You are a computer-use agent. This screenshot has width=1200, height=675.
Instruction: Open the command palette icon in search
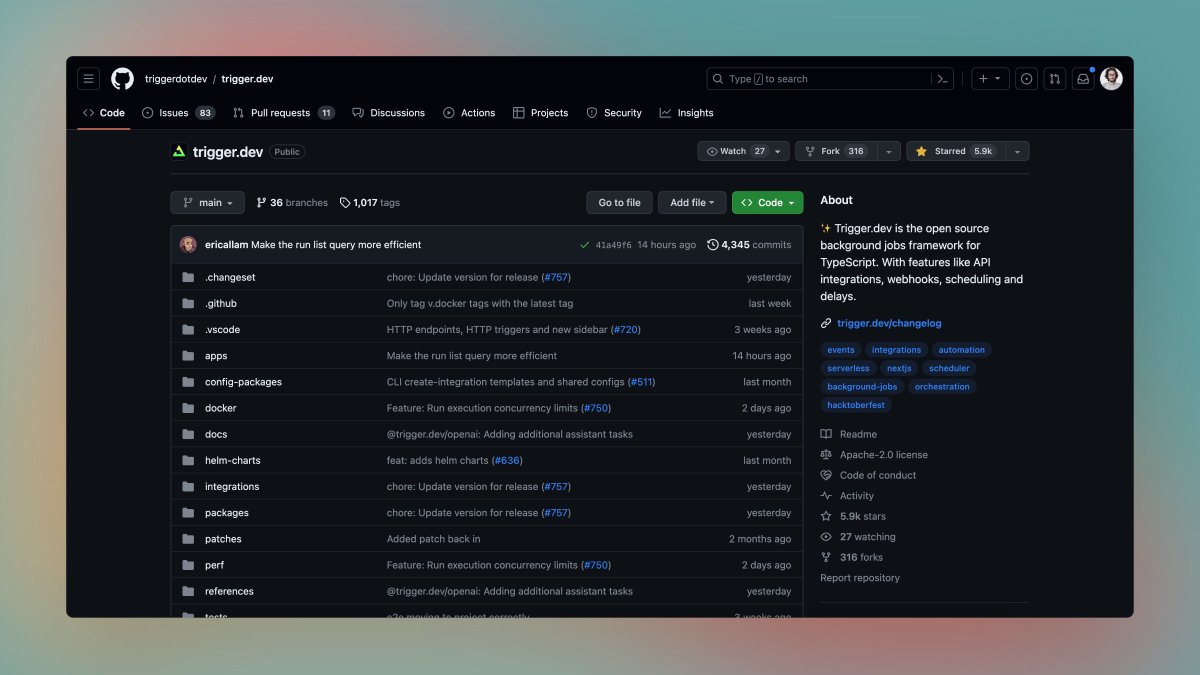point(942,79)
